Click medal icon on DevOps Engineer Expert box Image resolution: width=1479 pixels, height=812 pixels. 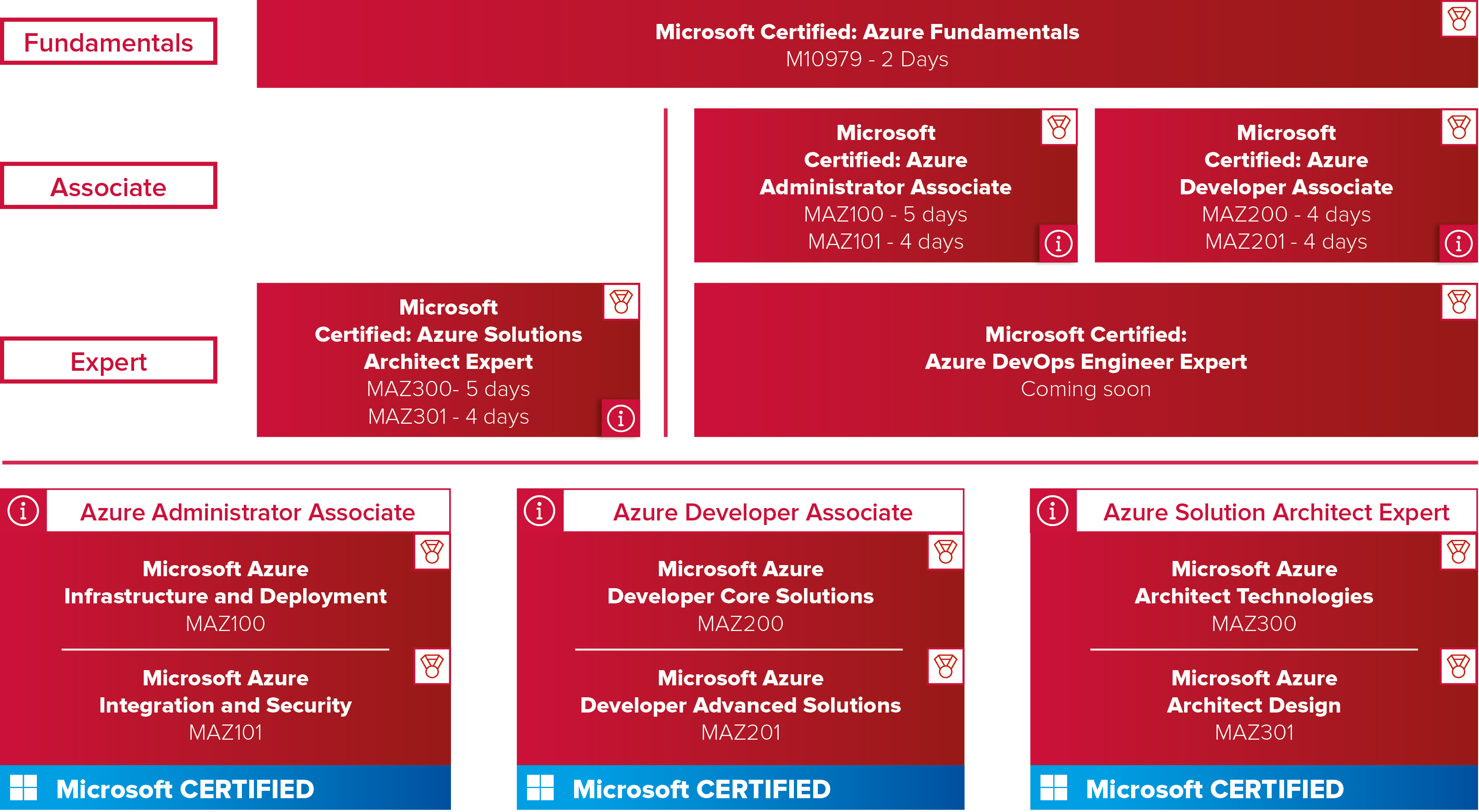(x=1459, y=302)
